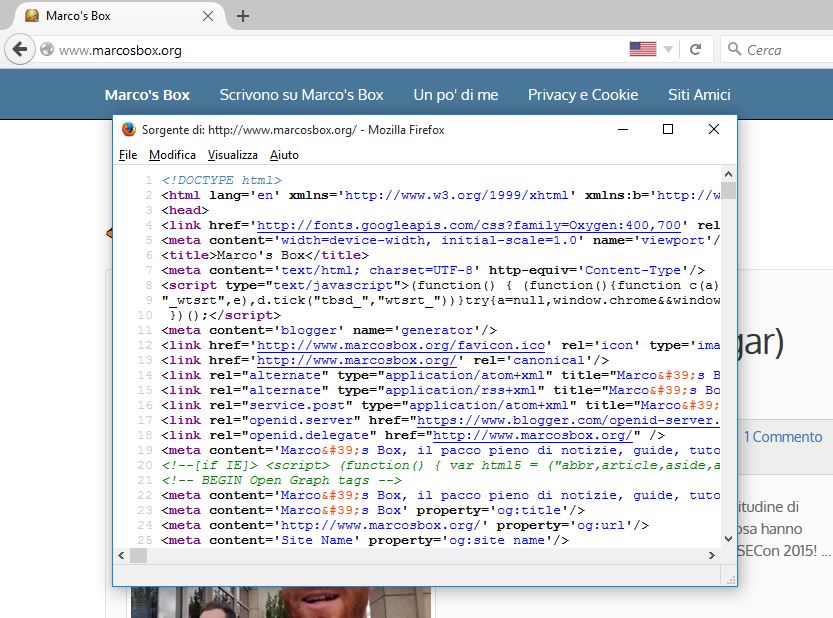Open the File menu in source window
The height and width of the screenshot is (618, 833).
(128, 155)
